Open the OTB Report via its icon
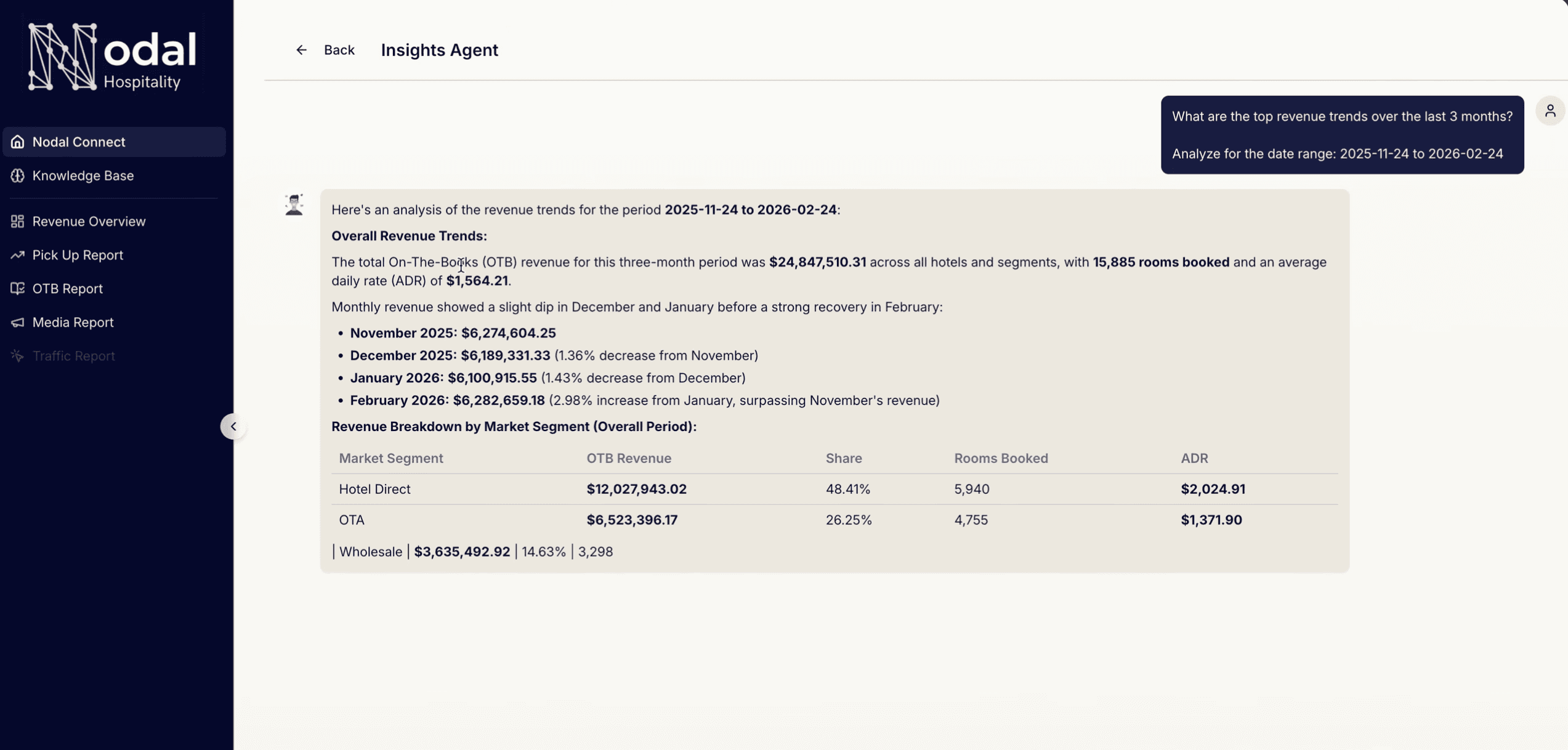 pyautogui.click(x=18, y=288)
